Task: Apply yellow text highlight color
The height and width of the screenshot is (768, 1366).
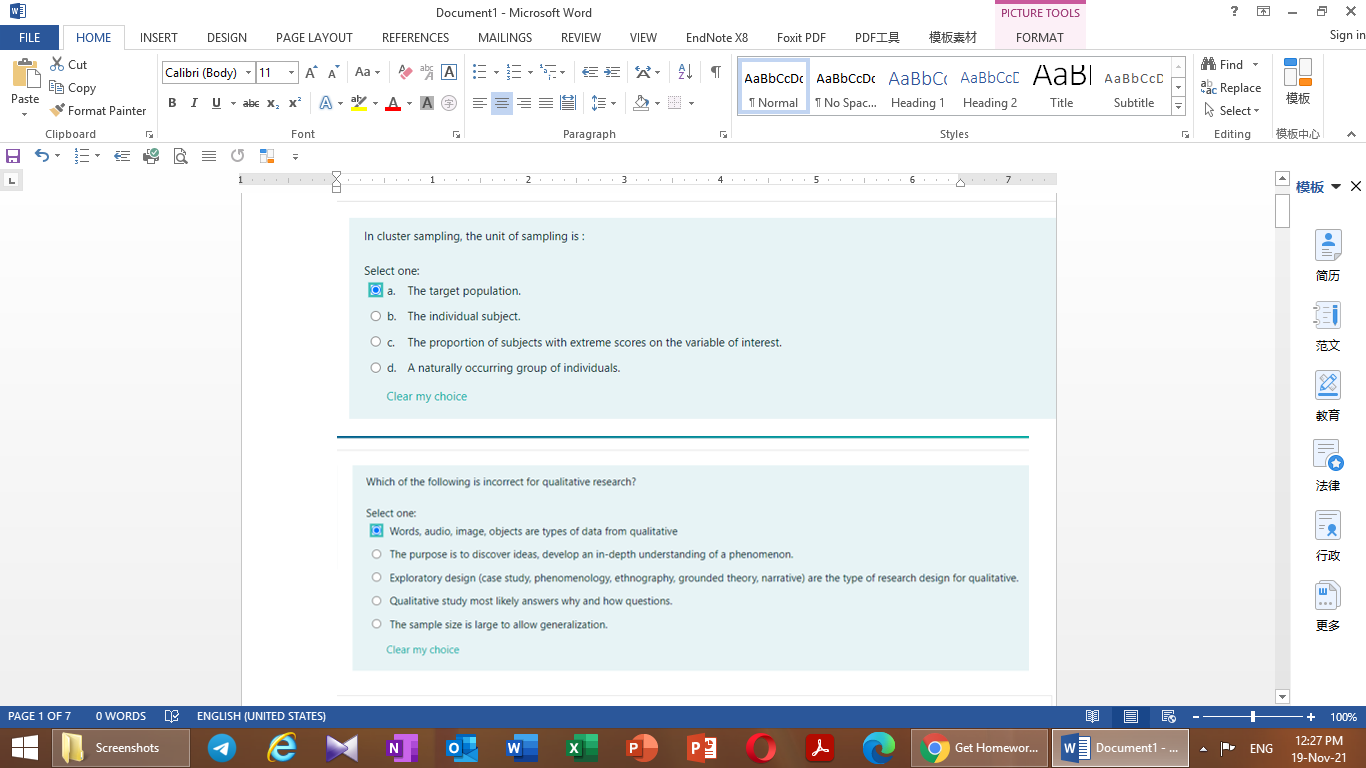Action: (360, 103)
